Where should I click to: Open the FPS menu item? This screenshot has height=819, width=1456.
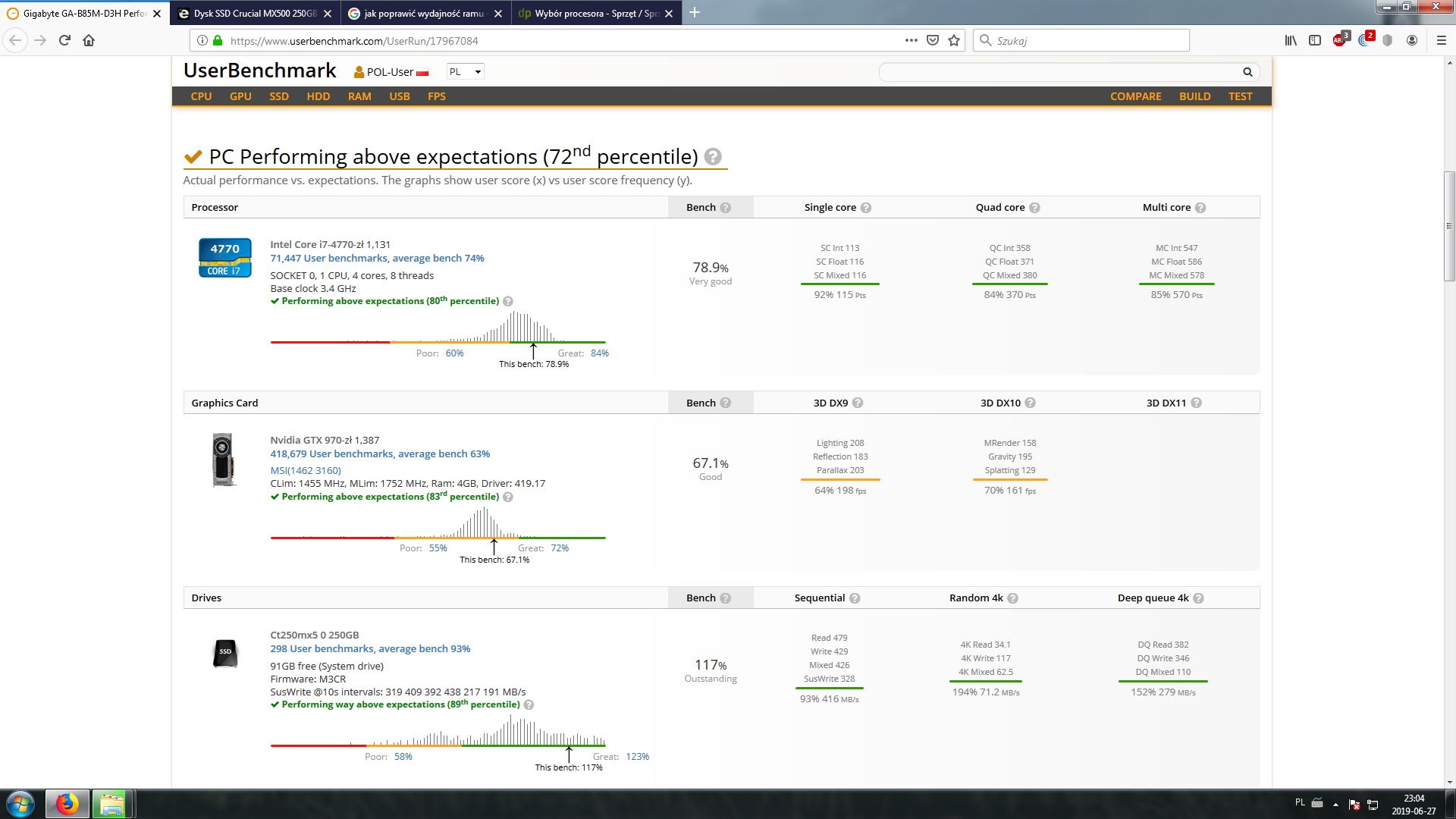point(437,96)
